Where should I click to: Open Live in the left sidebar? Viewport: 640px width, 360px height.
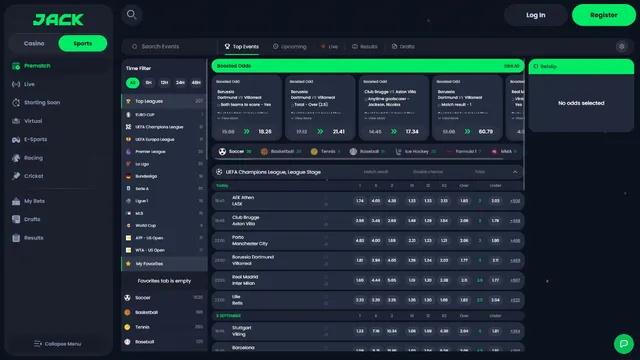pos(59,84)
